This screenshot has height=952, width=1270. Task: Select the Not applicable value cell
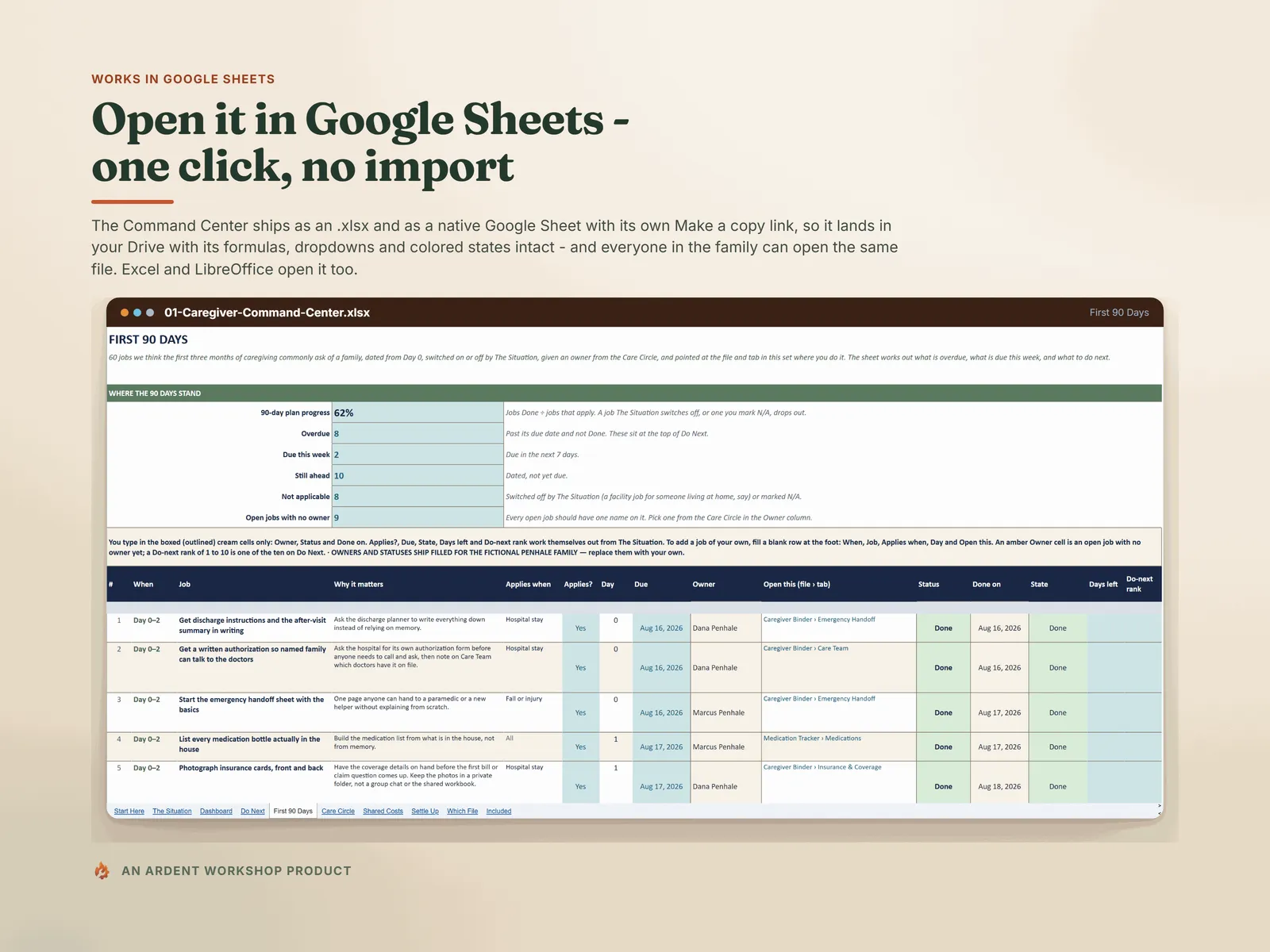click(418, 497)
